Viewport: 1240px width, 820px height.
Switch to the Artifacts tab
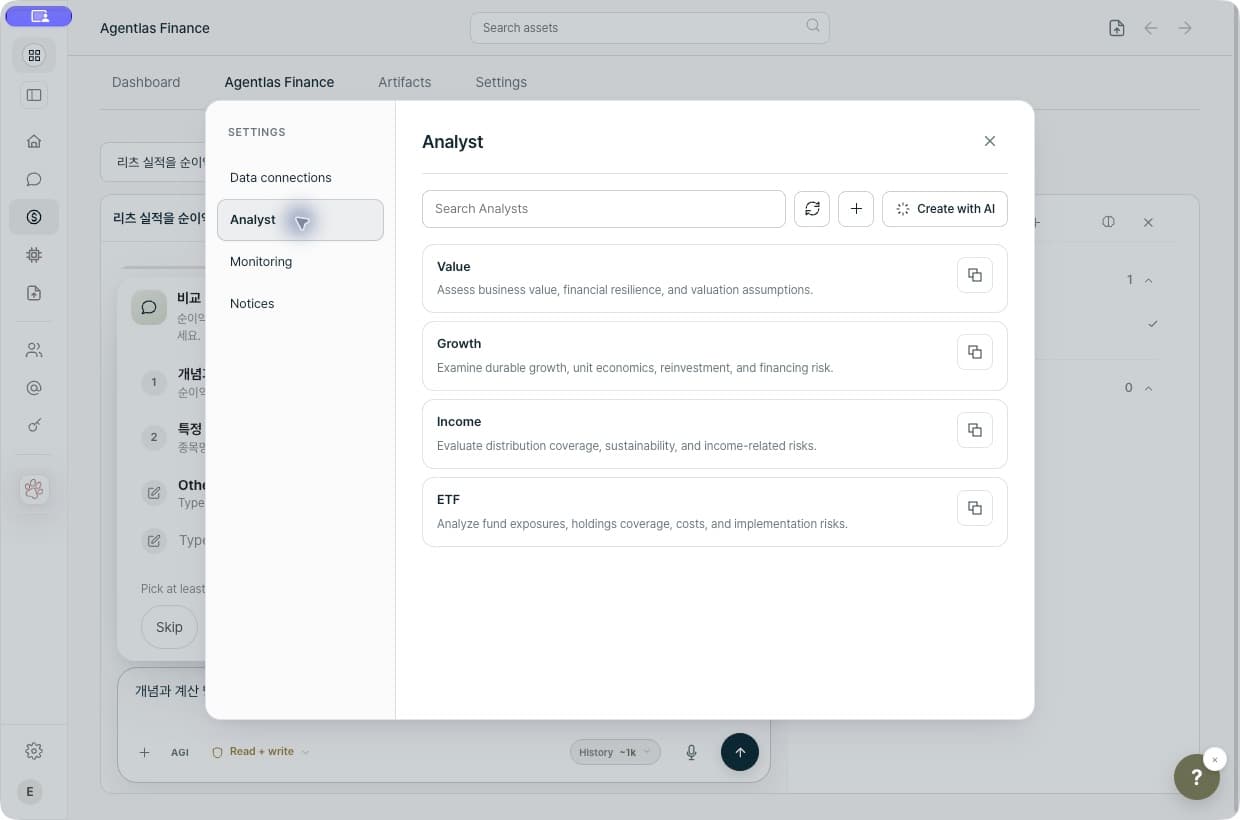[405, 82]
